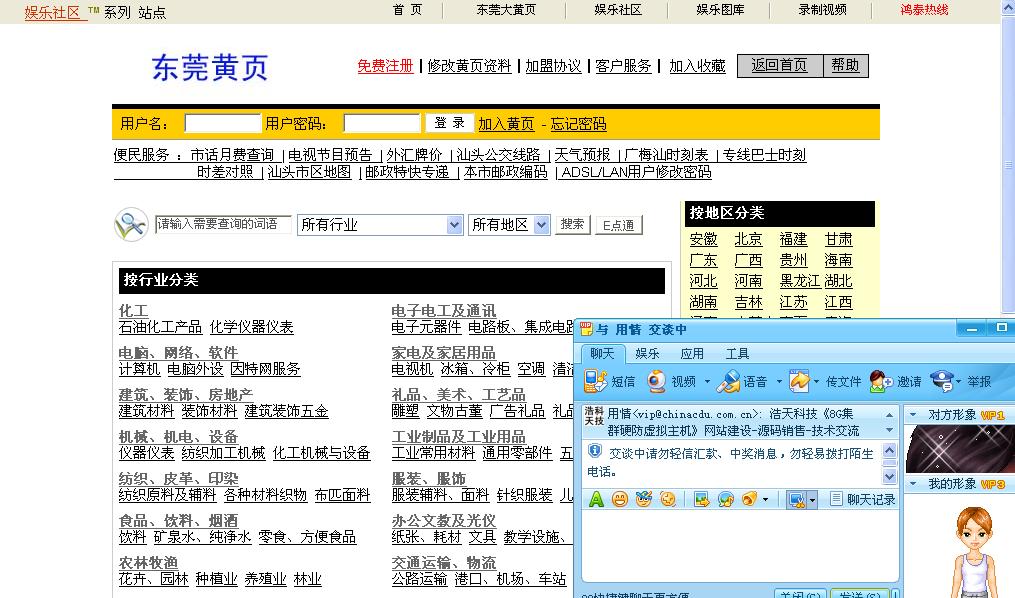Click the screen capture scissors icon
This screenshot has width=1015, height=598.
point(796,499)
